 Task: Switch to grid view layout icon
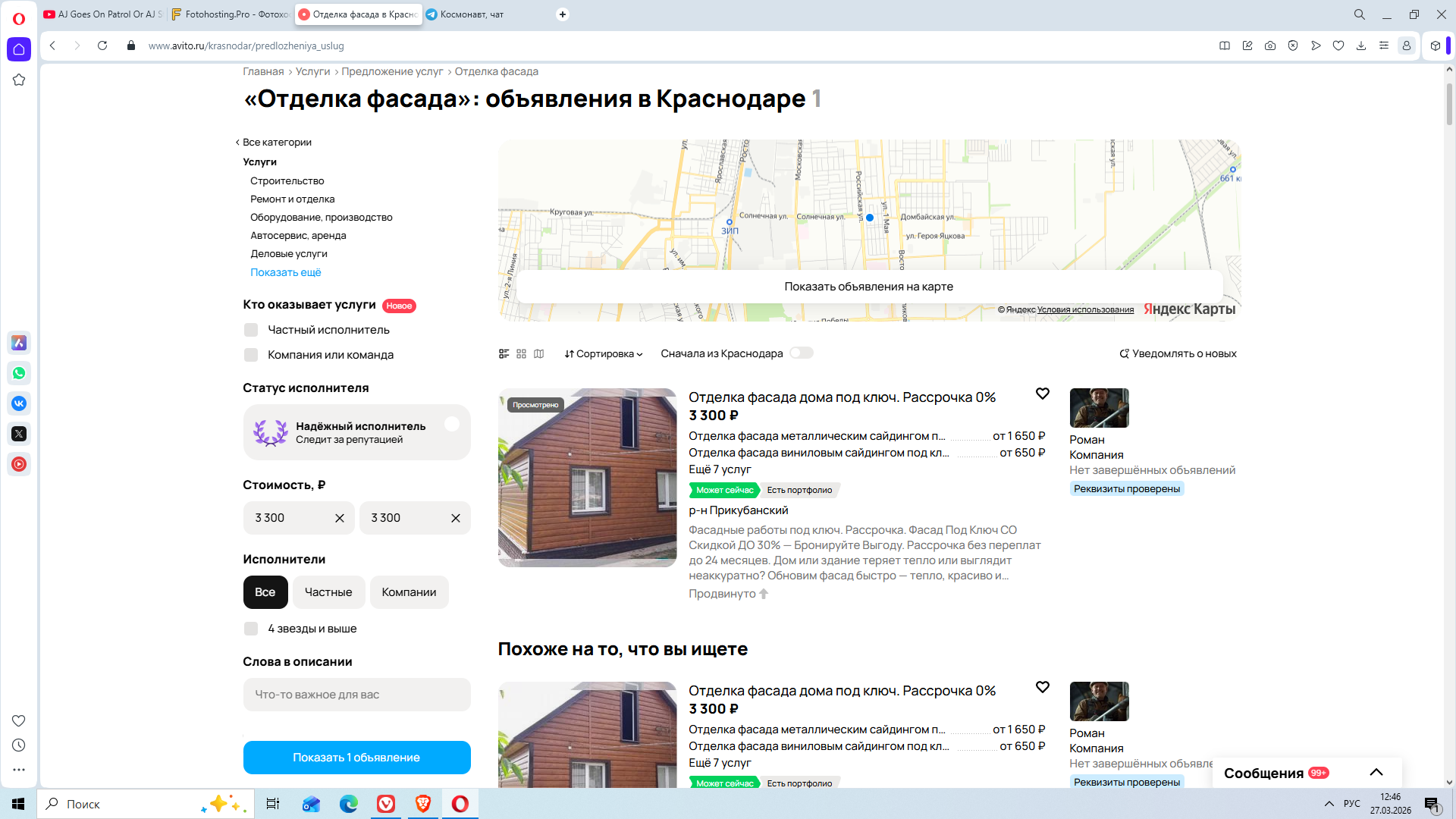pyautogui.click(x=521, y=354)
